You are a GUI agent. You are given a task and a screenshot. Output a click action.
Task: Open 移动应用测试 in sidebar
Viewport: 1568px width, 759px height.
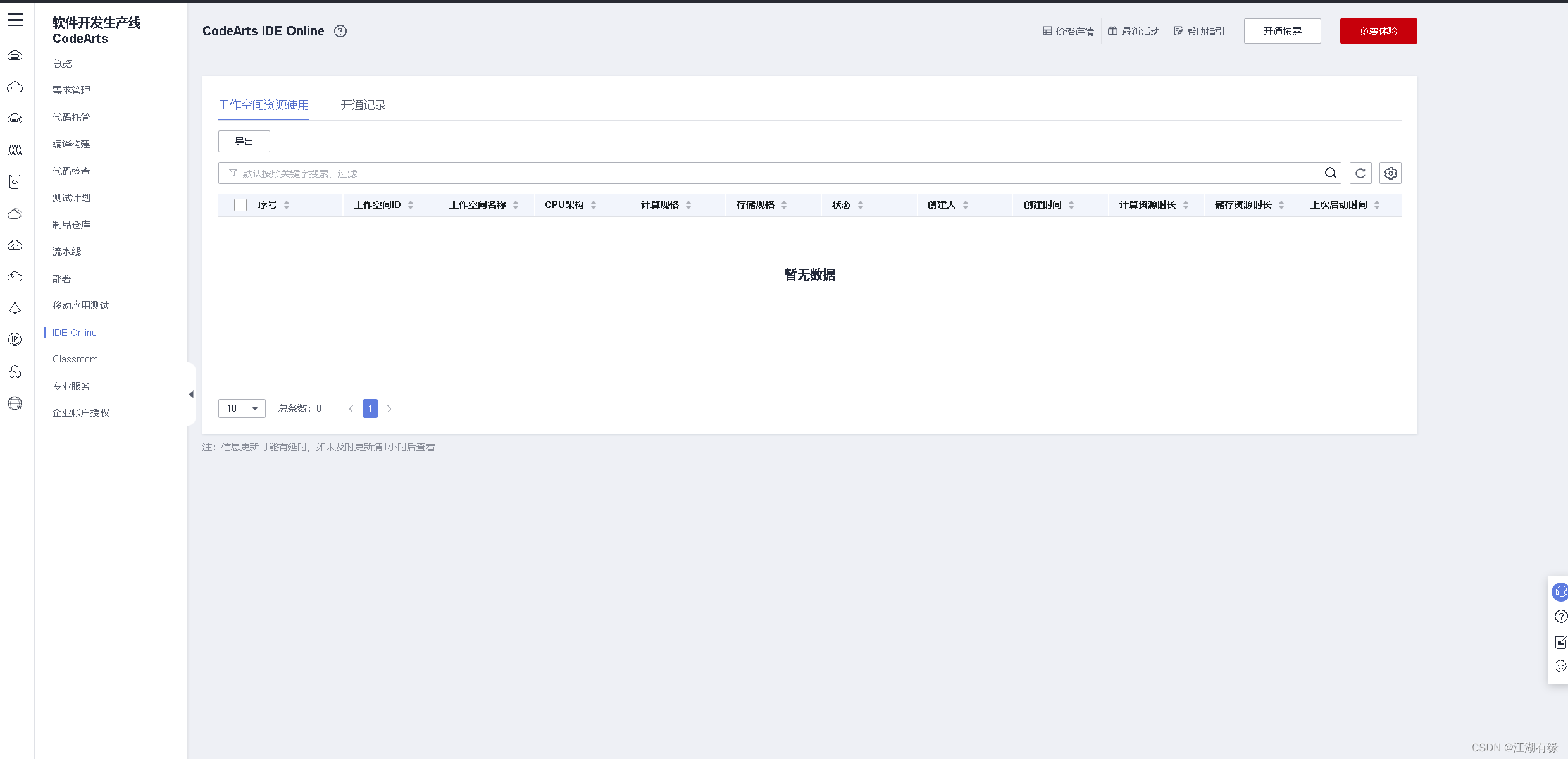click(x=81, y=305)
